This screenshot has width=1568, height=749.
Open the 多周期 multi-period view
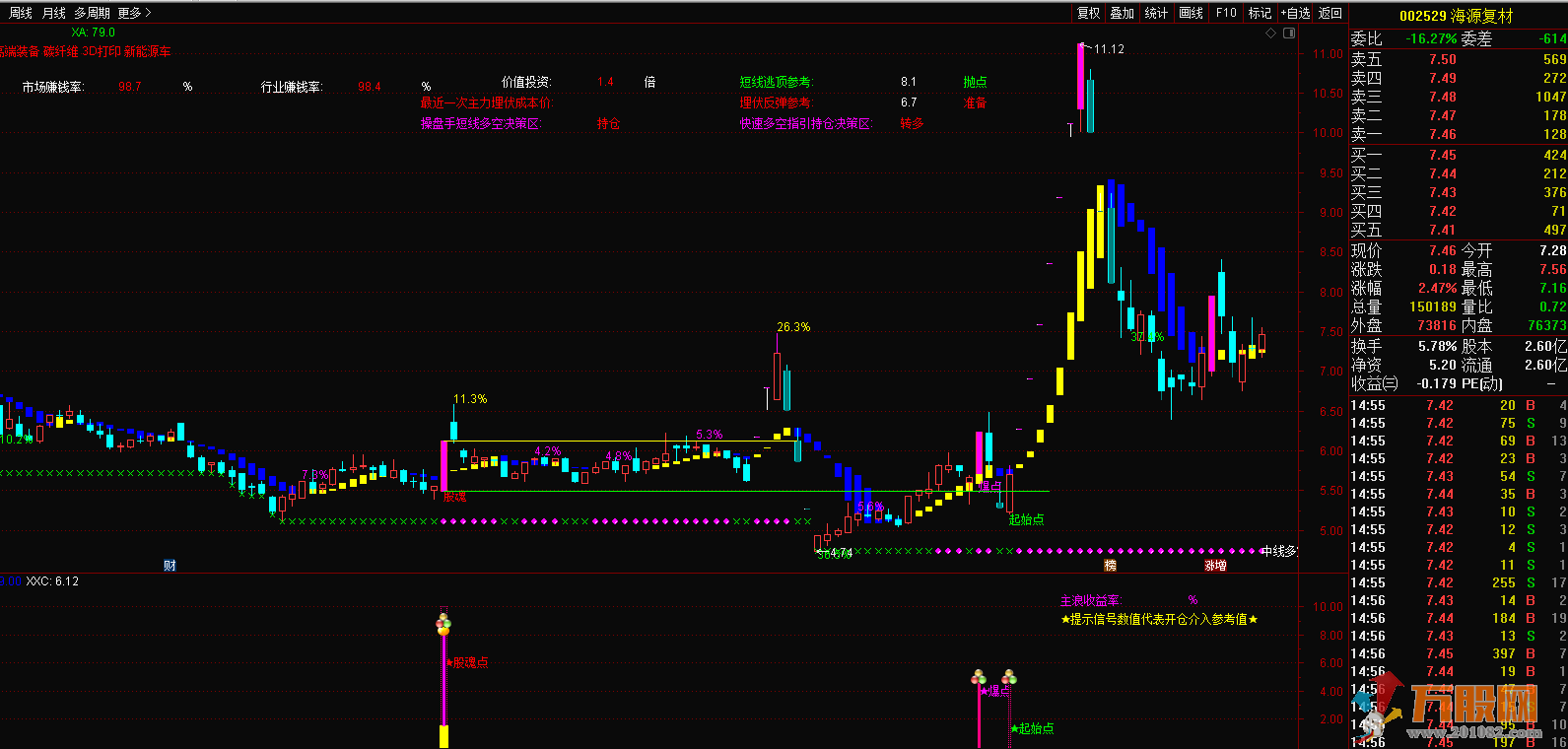(x=93, y=13)
